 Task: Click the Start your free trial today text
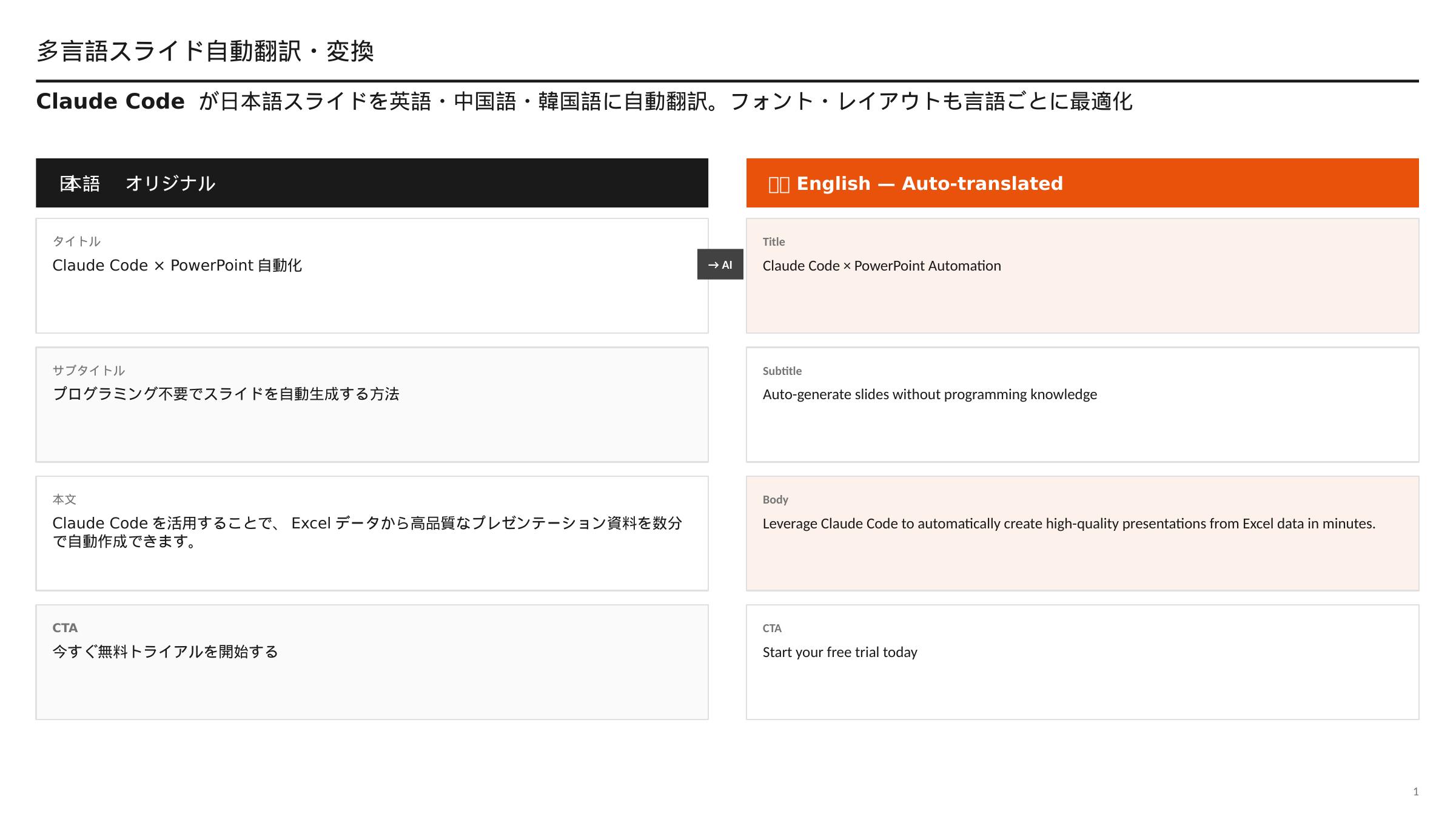tap(840, 652)
